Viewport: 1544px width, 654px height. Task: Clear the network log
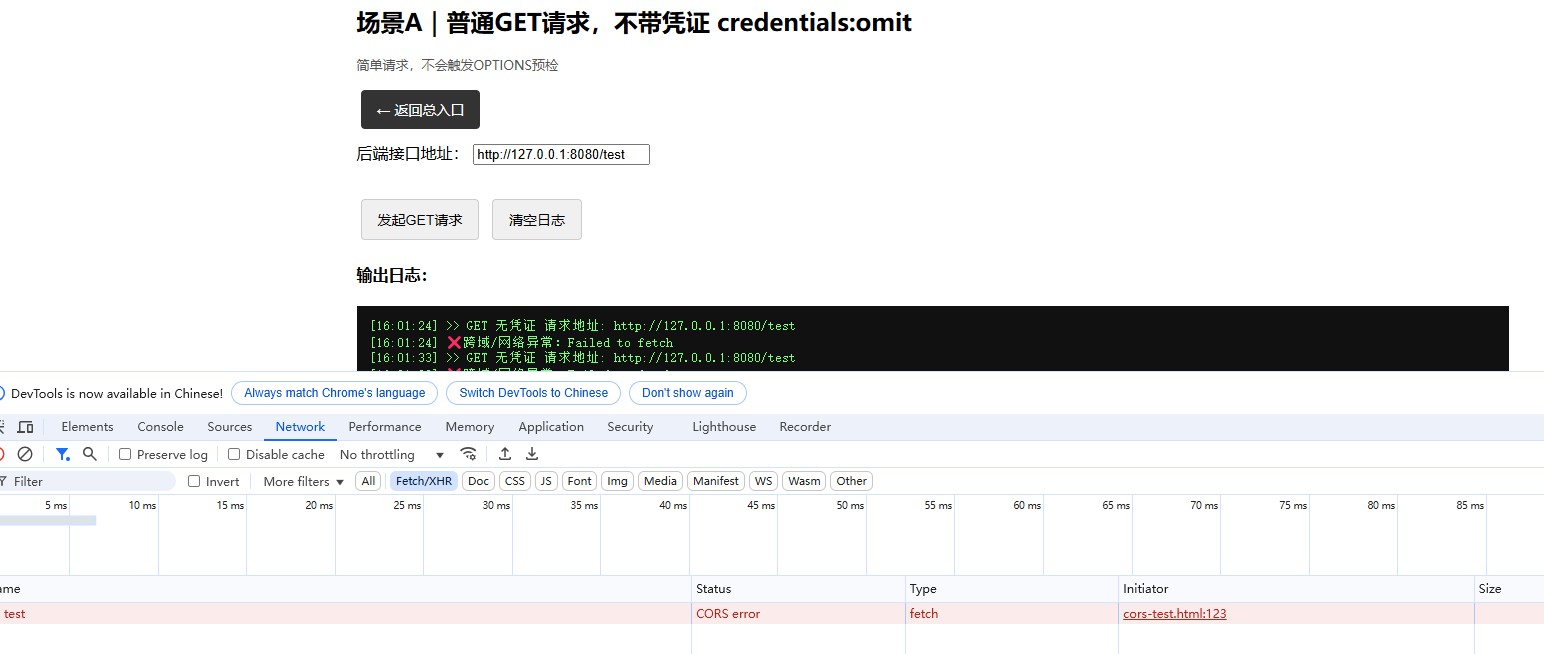pyautogui.click(x=25, y=454)
